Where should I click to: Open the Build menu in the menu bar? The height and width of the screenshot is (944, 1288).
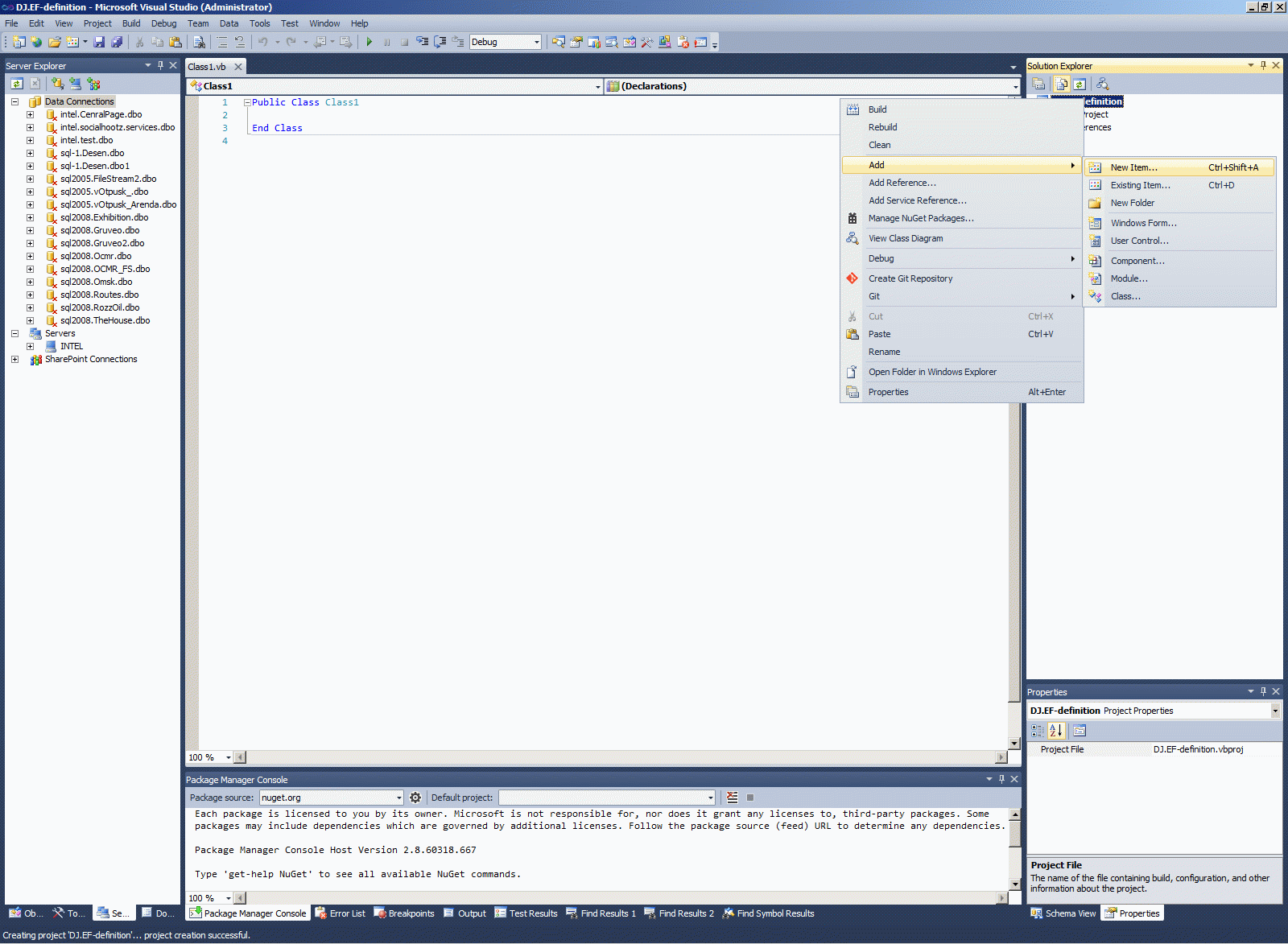pos(131,23)
